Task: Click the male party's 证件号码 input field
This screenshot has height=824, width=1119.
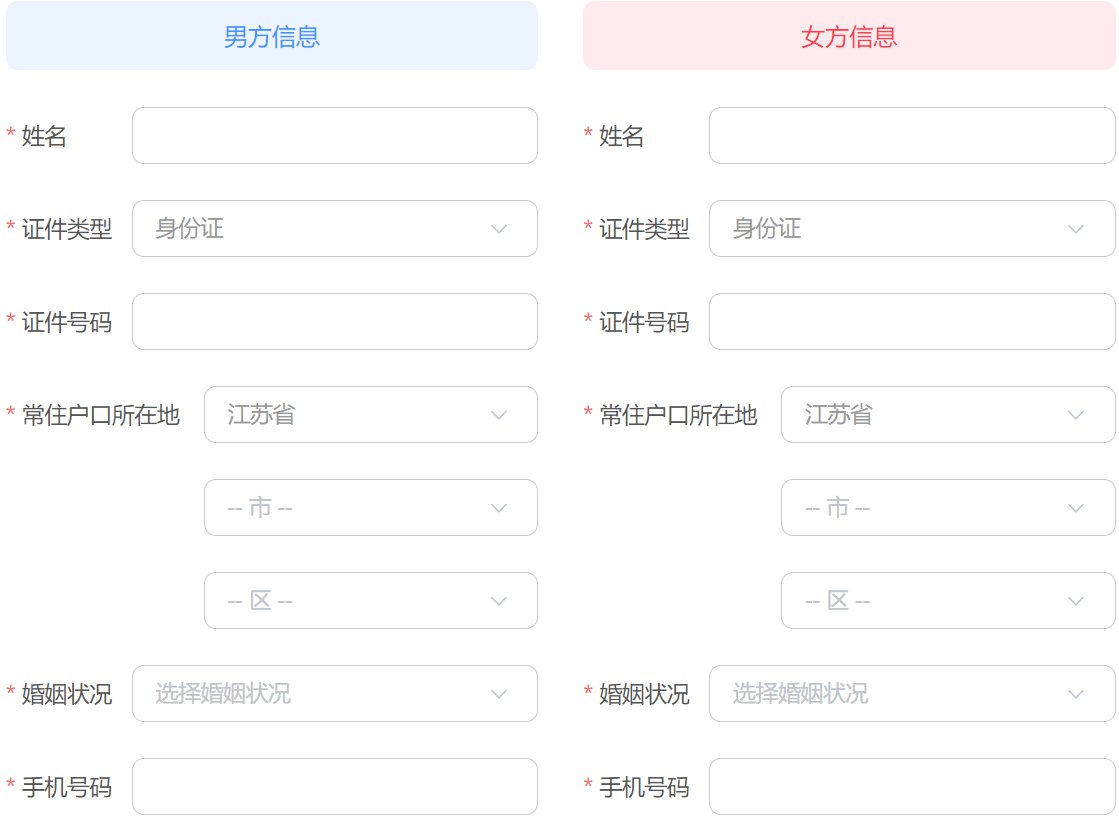Action: point(334,322)
